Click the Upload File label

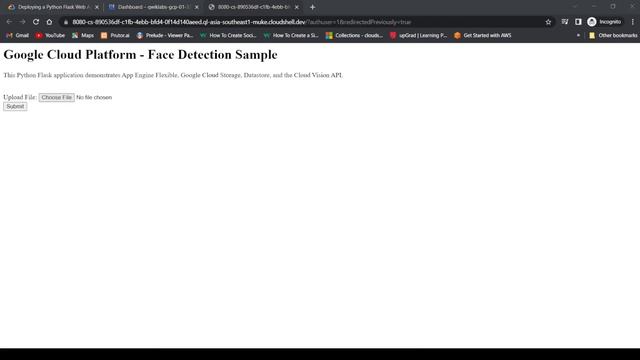tap(20, 97)
